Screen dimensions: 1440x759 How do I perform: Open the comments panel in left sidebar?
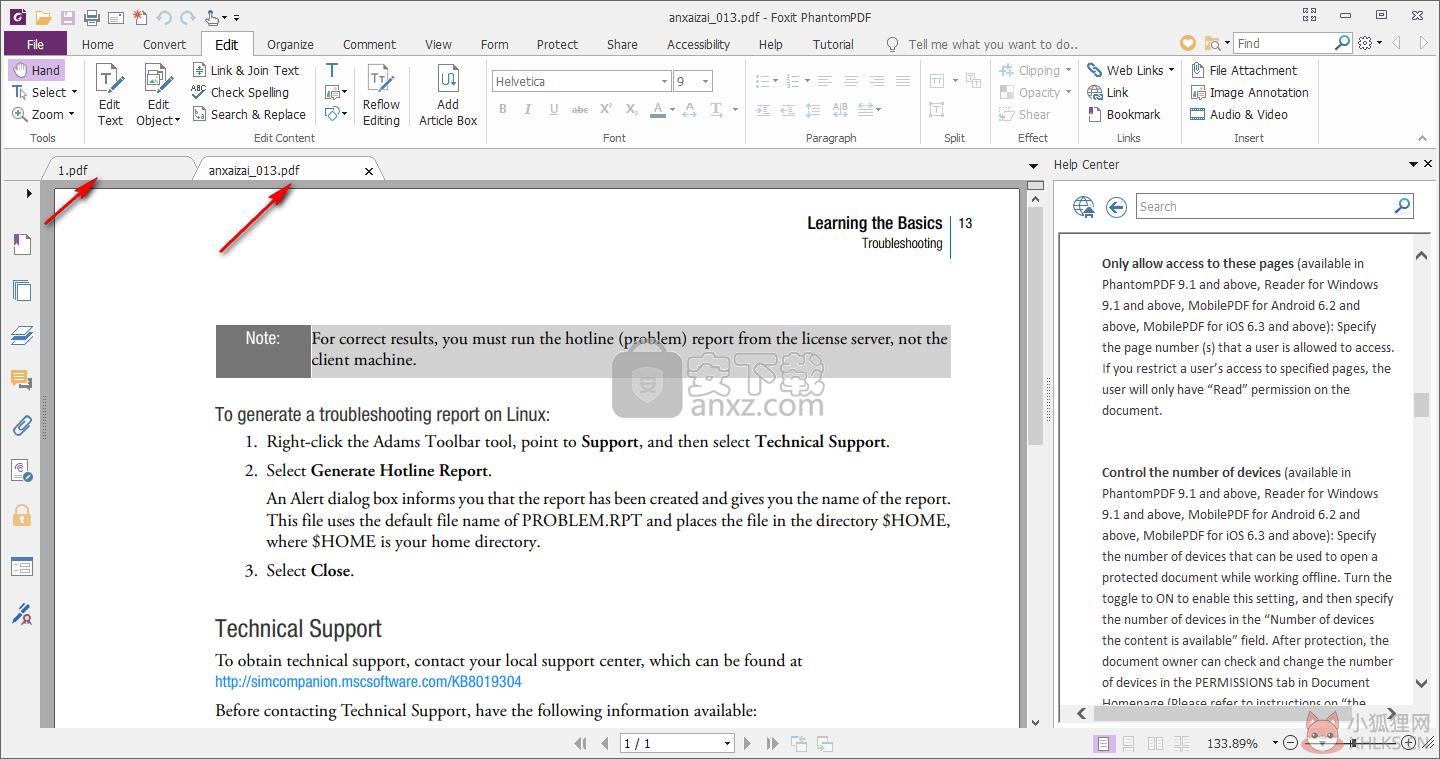point(21,380)
